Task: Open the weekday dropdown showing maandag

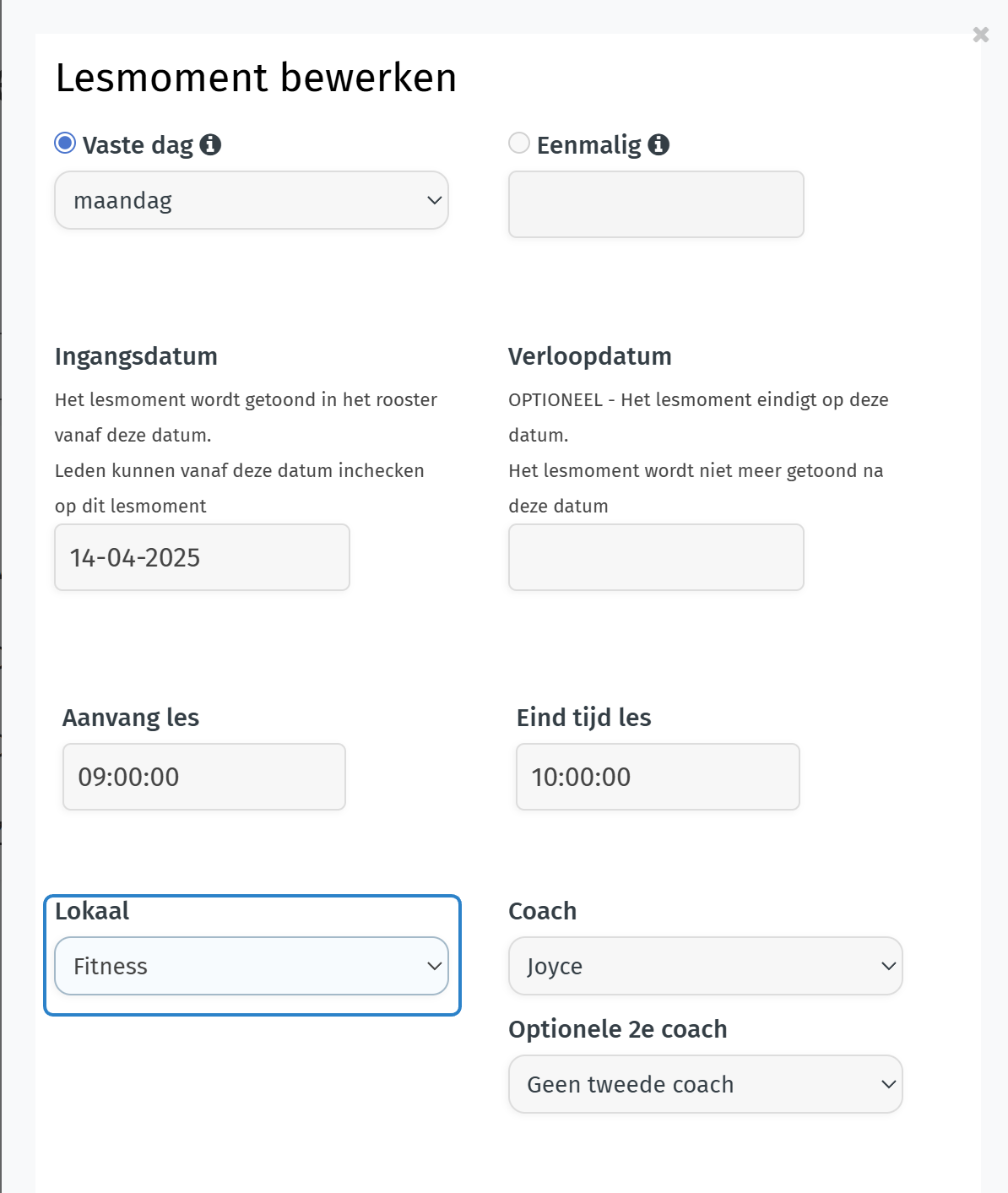Action: point(251,201)
